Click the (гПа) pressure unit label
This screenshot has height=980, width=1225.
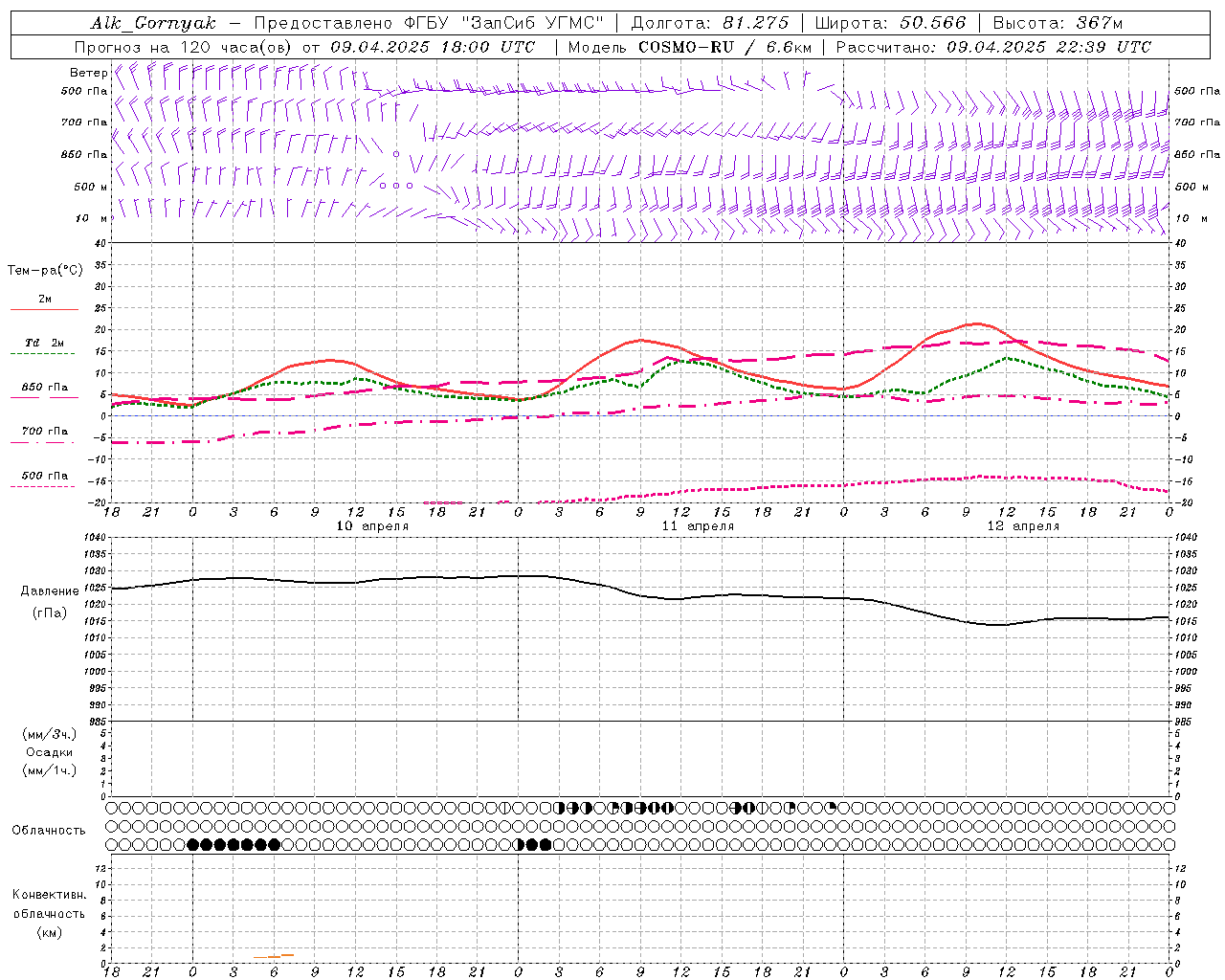(50, 613)
